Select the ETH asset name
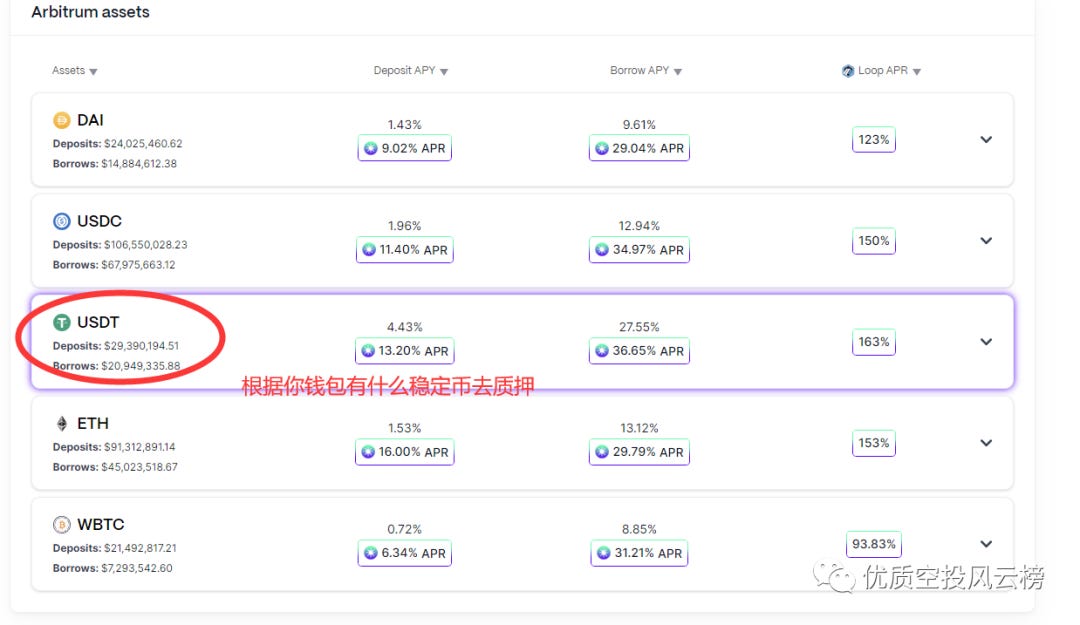The width and height of the screenshot is (1080, 625). [92, 424]
